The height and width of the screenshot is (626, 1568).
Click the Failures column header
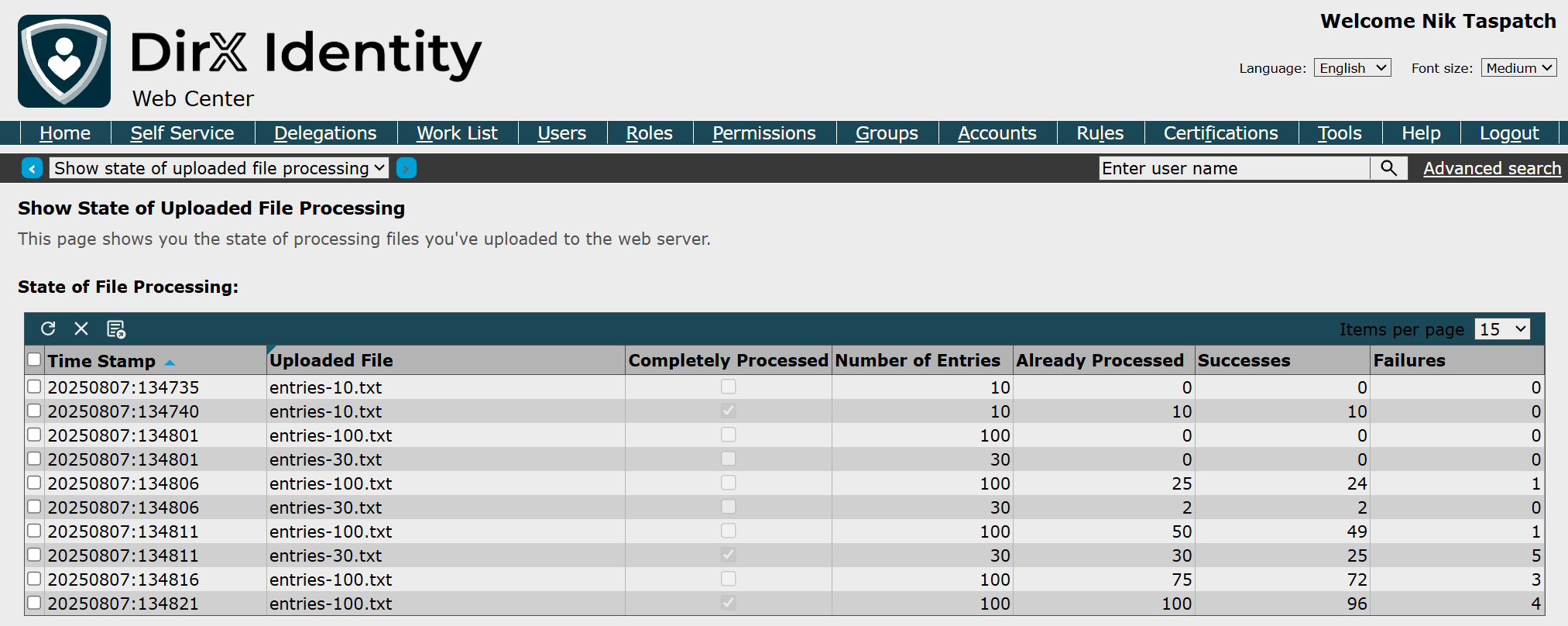(x=1409, y=360)
